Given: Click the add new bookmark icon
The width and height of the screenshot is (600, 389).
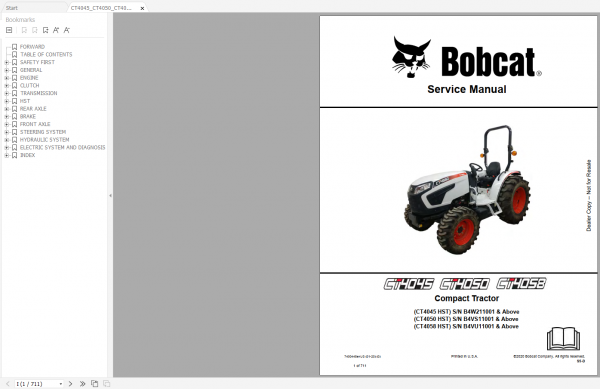Looking at the screenshot, I should click(x=46, y=30).
